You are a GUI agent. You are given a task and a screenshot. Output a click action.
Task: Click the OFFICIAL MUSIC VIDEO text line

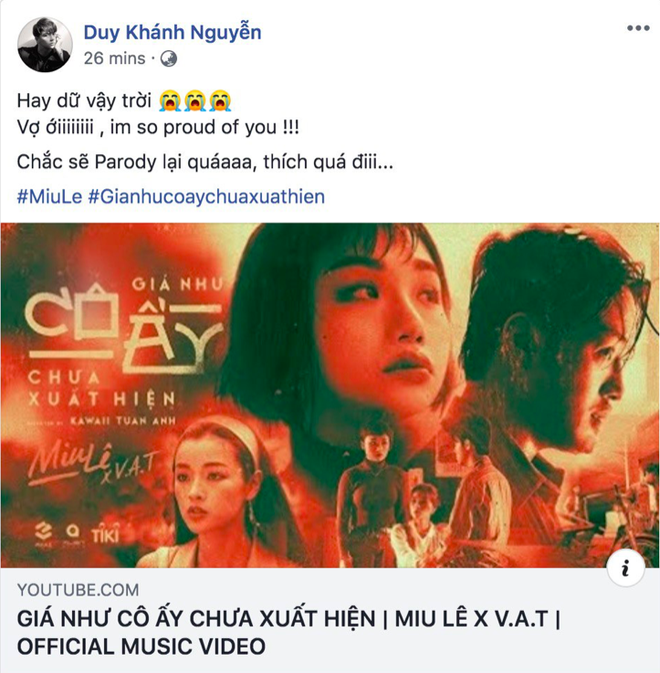[141, 646]
